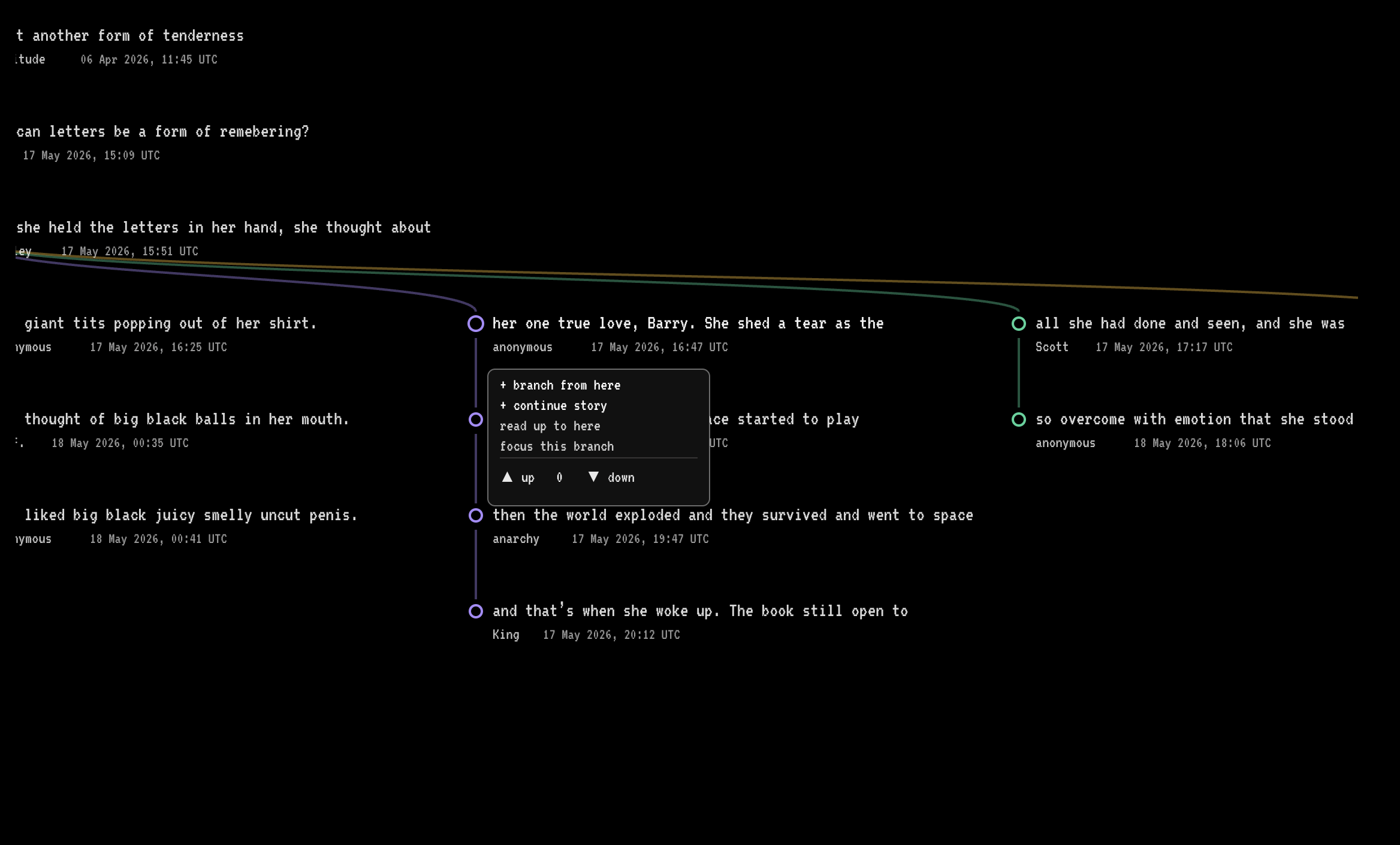The image size is (1400, 845).
Task: Select node beside "and that's when she woke up"
Action: pyautogui.click(x=476, y=611)
